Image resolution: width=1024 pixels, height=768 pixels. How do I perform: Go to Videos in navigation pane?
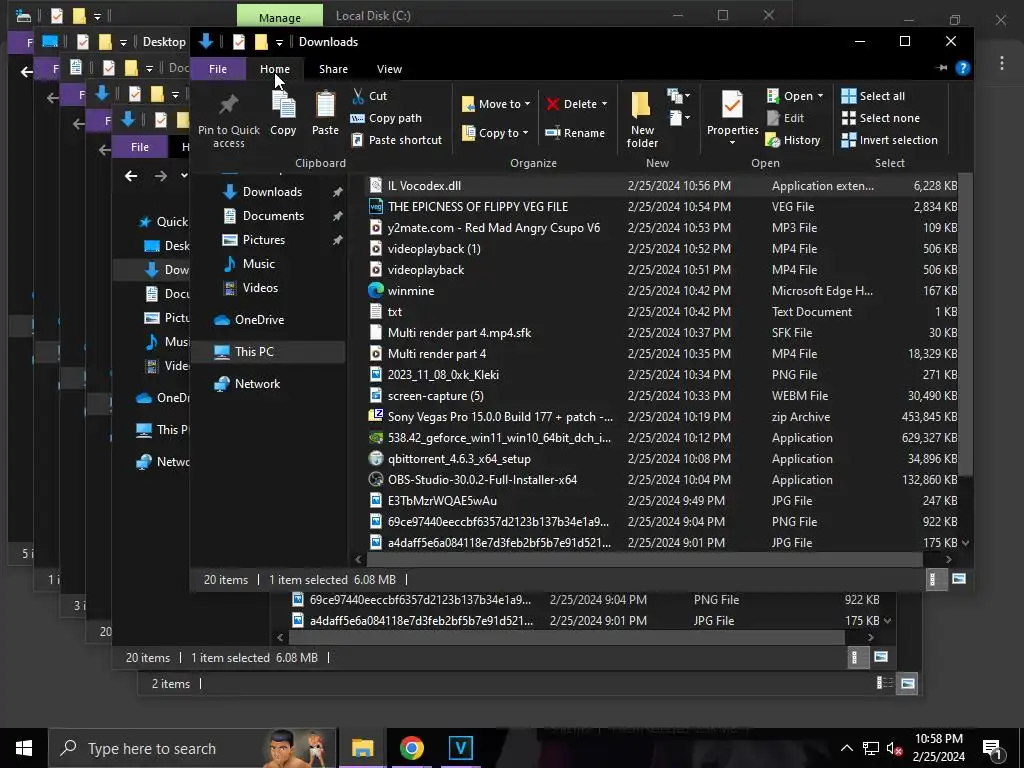coord(260,287)
